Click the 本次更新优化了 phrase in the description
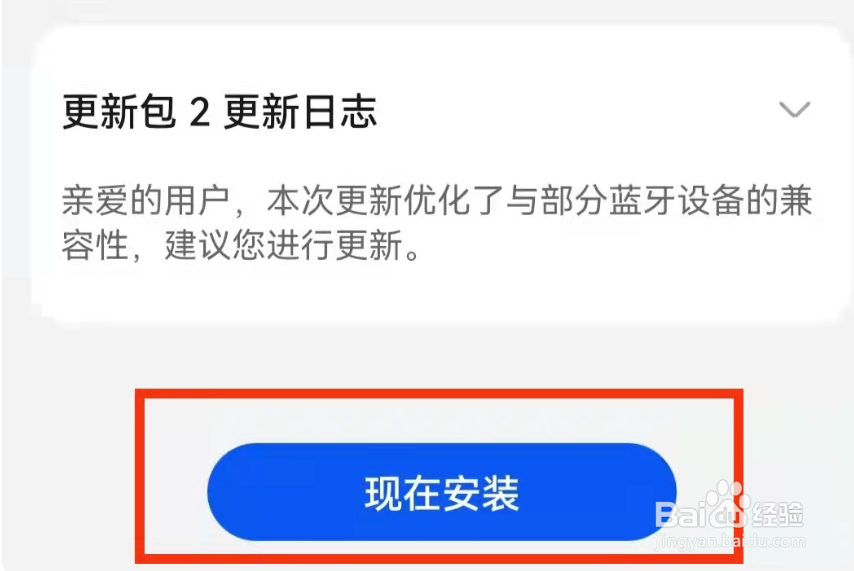This screenshot has height=571, width=854. (x=385, y=201)
